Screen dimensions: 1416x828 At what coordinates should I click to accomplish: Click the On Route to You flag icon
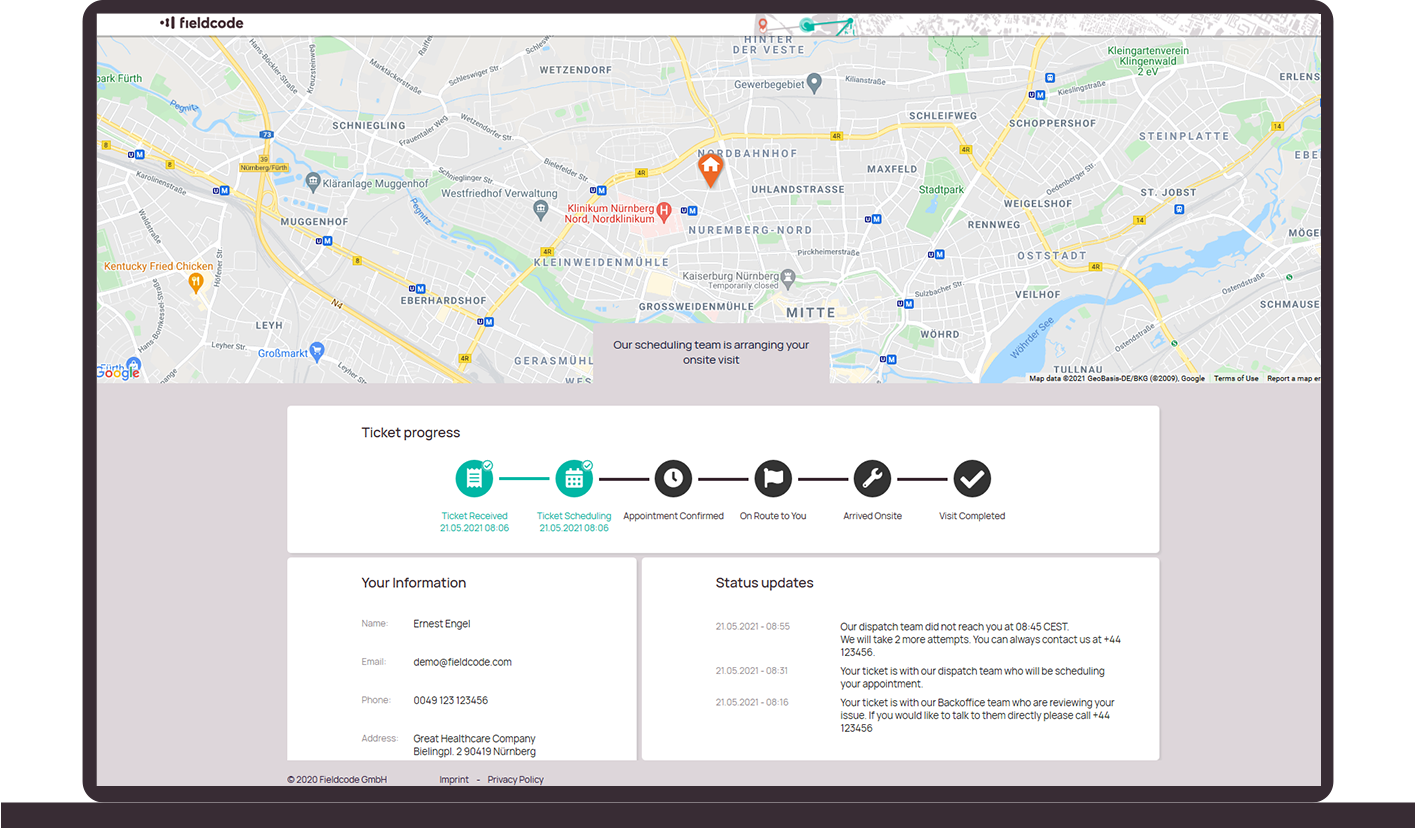[773, 479]
